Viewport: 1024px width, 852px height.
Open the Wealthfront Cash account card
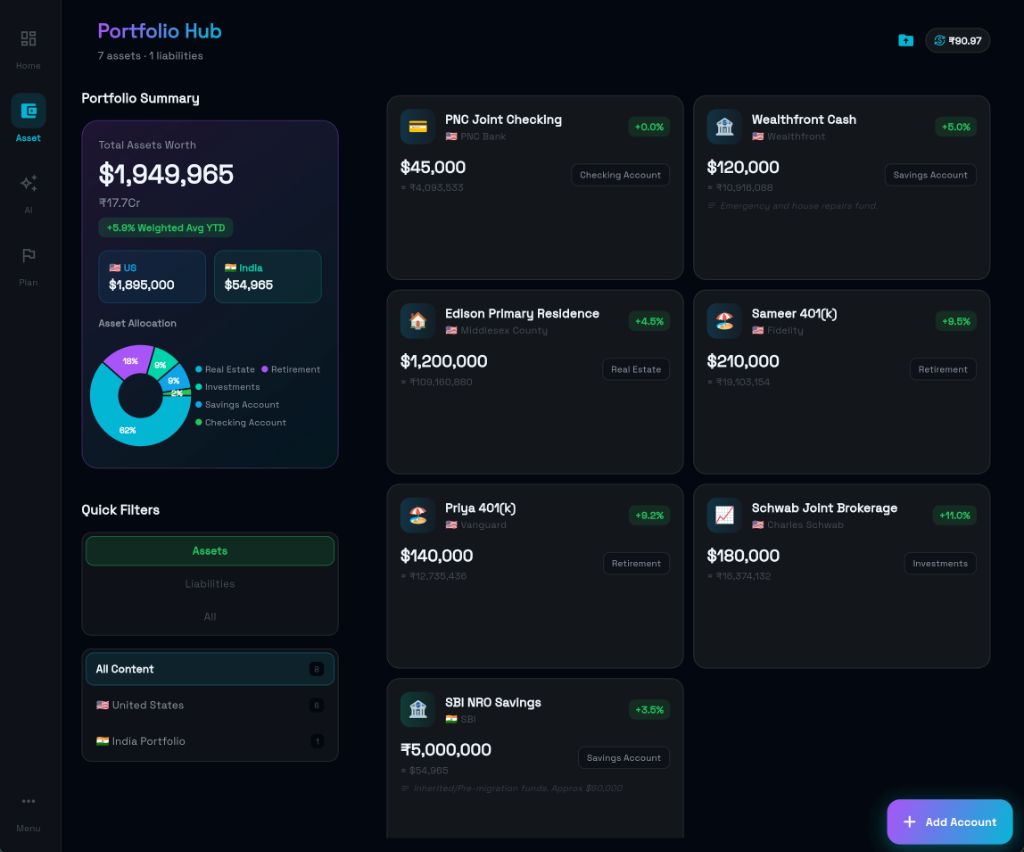point(841,187)
